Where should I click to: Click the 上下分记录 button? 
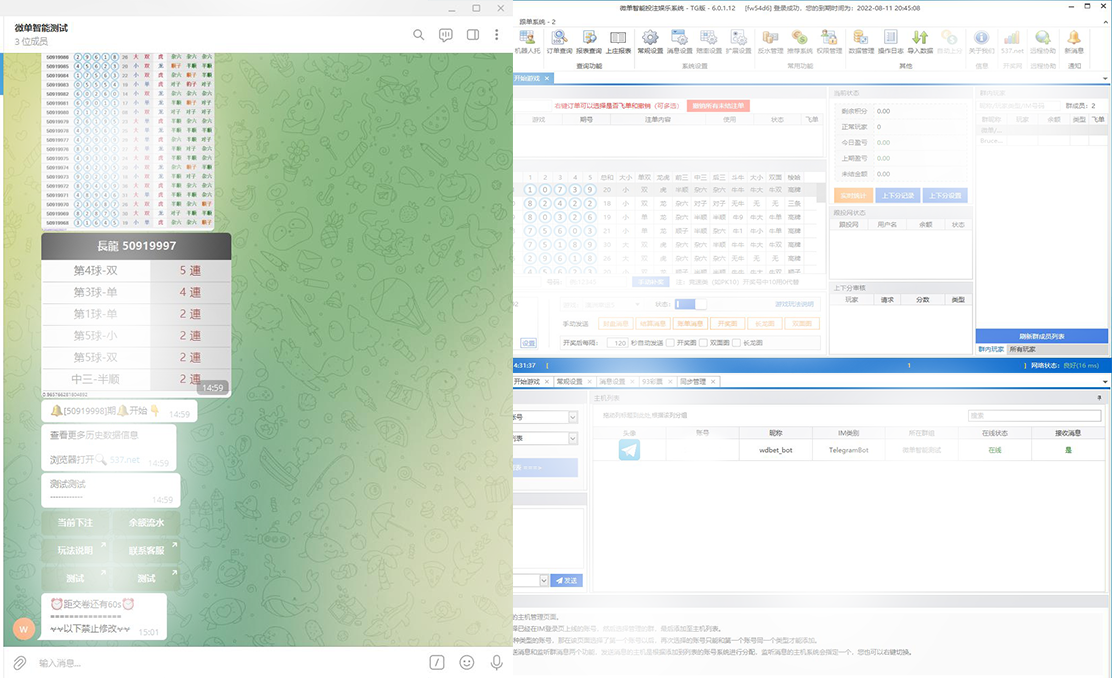898,195
